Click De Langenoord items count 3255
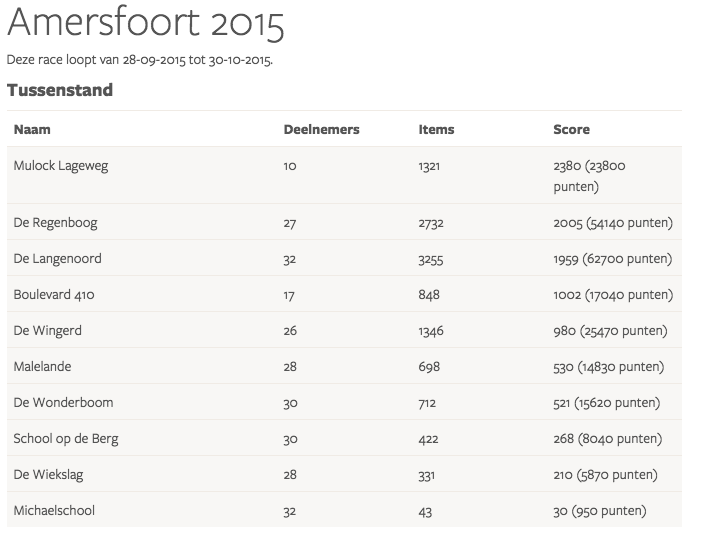 pos(430,259)
